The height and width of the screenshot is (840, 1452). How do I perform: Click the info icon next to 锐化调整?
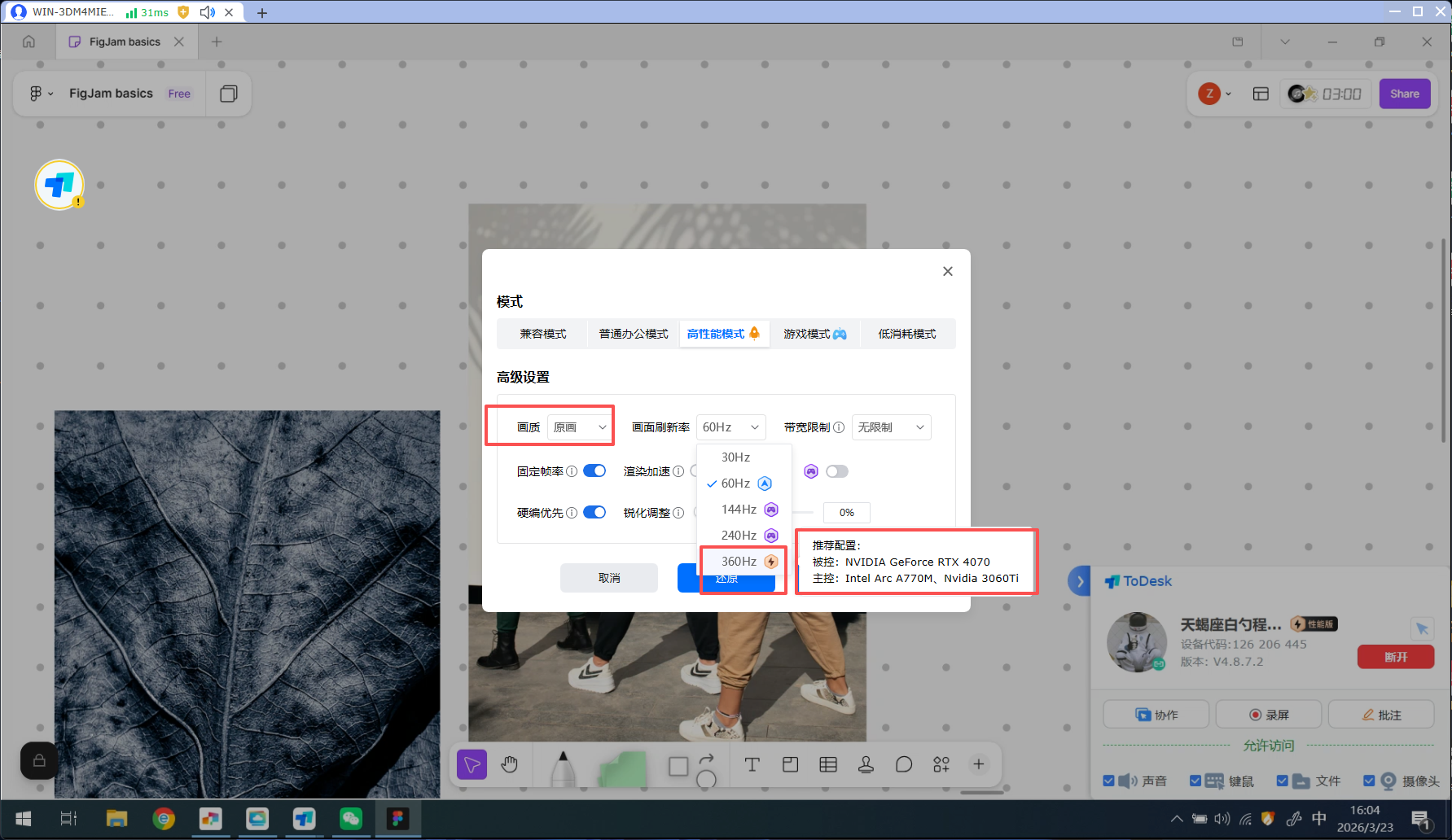pyautogui.click(x=678, y=513)
